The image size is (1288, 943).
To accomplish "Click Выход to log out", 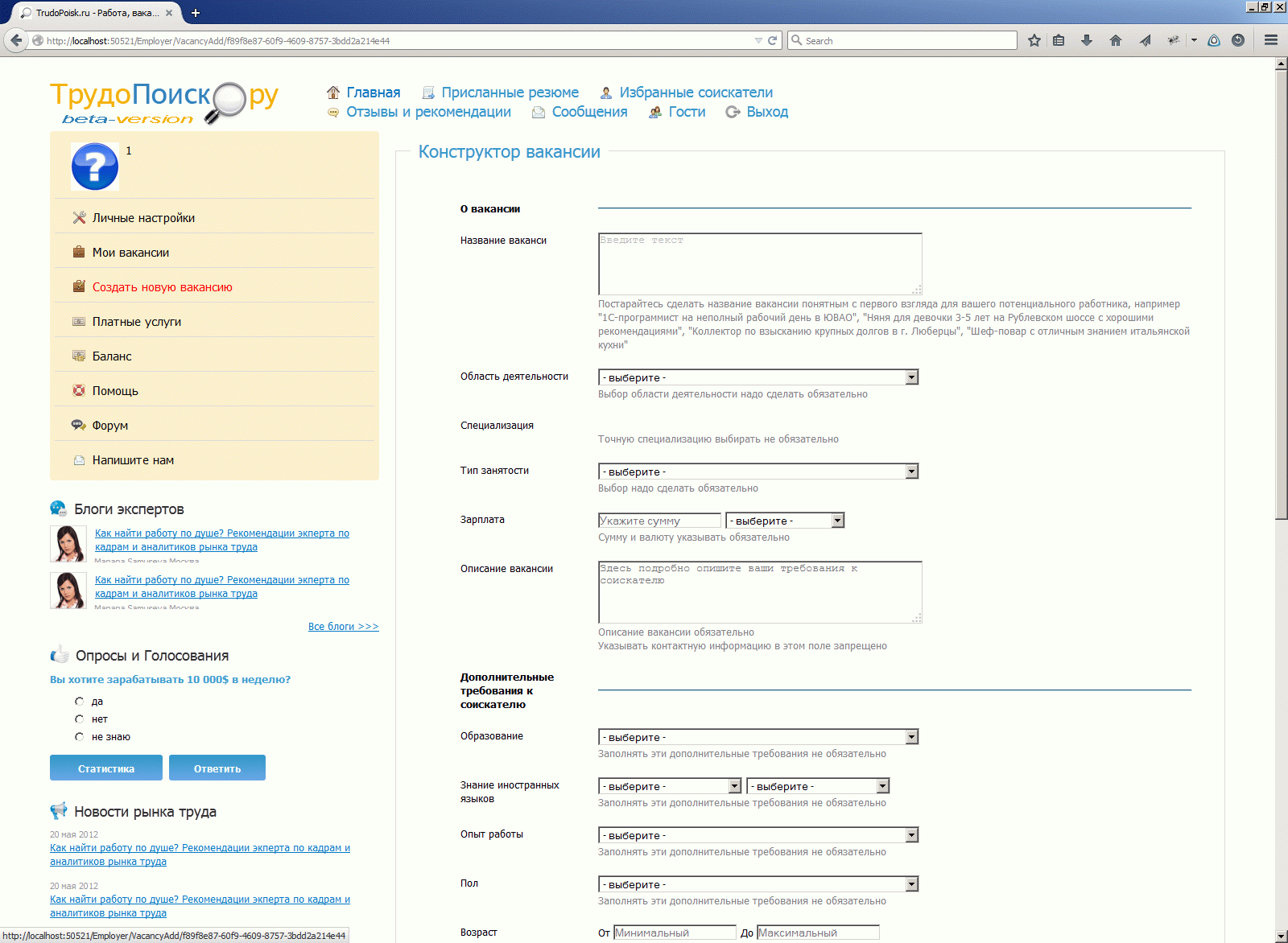I will click(x=767, y=112).
